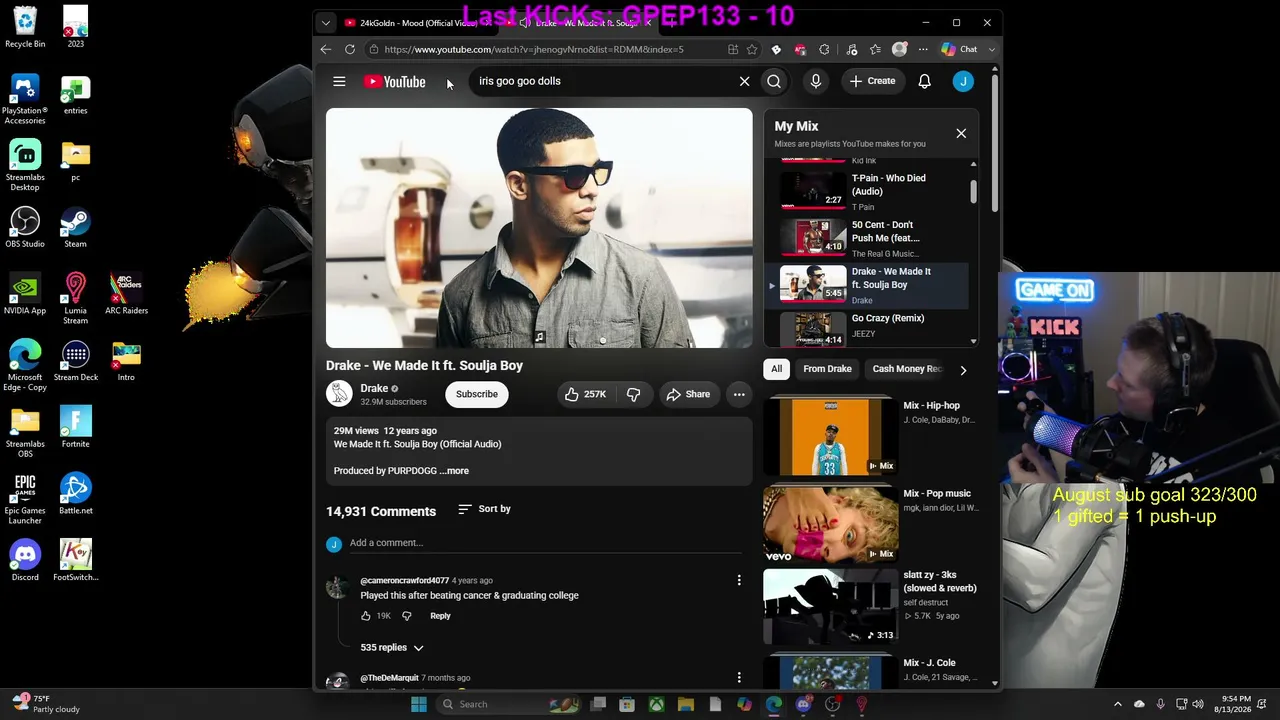Image resolution: width=1280 pixels, height=720 pixels.
Task: Open the Mix - Hip-hop recommendation
Action: [870, 437]
